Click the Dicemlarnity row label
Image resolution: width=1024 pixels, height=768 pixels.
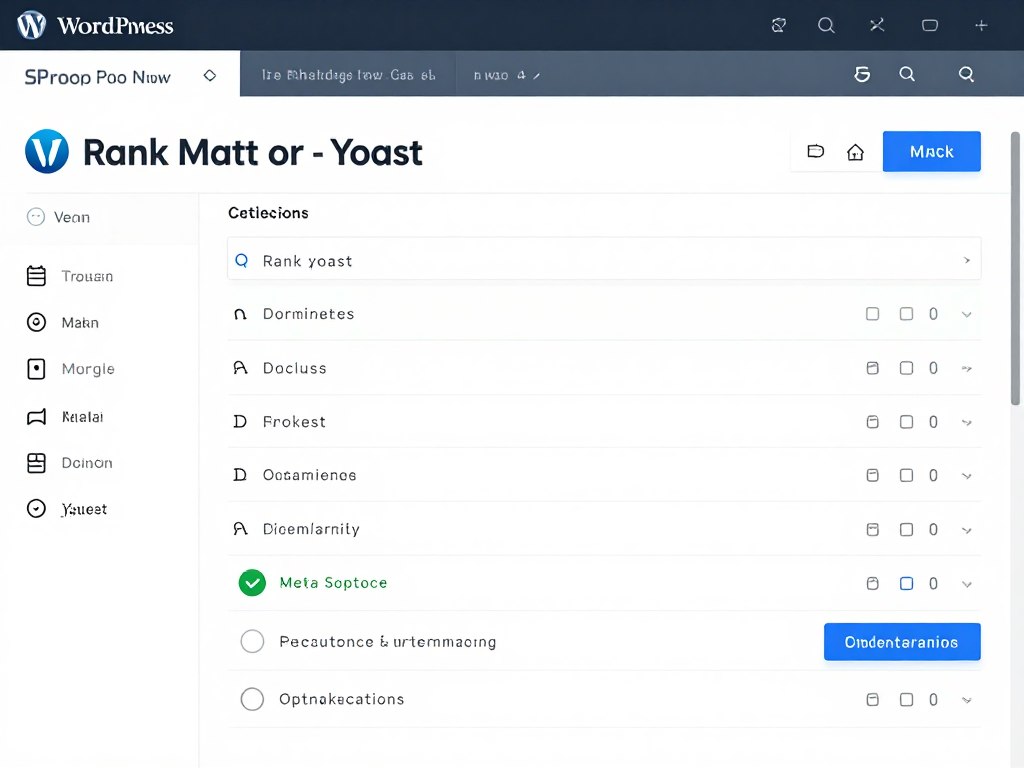click(x=311, y=529)
